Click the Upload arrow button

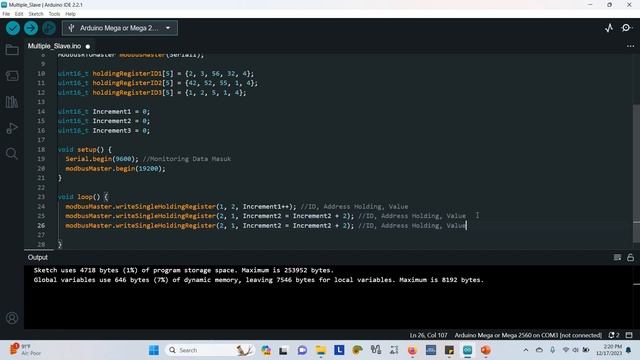click(x=31, y=28)
